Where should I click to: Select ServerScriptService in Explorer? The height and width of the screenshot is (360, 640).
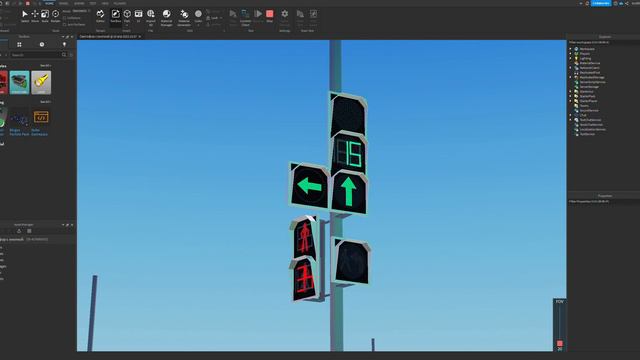tap(592, 82)
